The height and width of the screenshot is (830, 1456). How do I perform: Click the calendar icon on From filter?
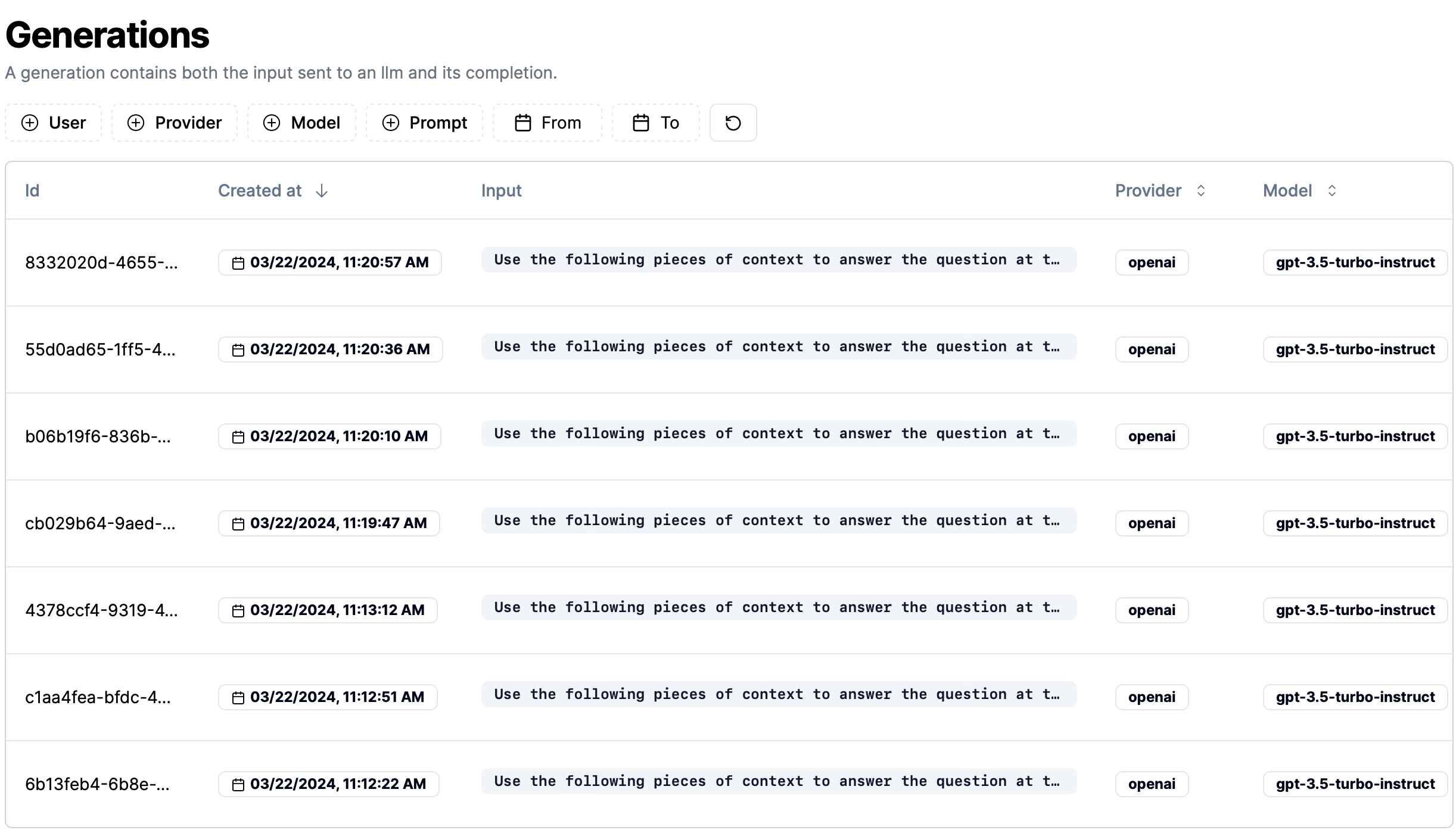tap(522, 123)
